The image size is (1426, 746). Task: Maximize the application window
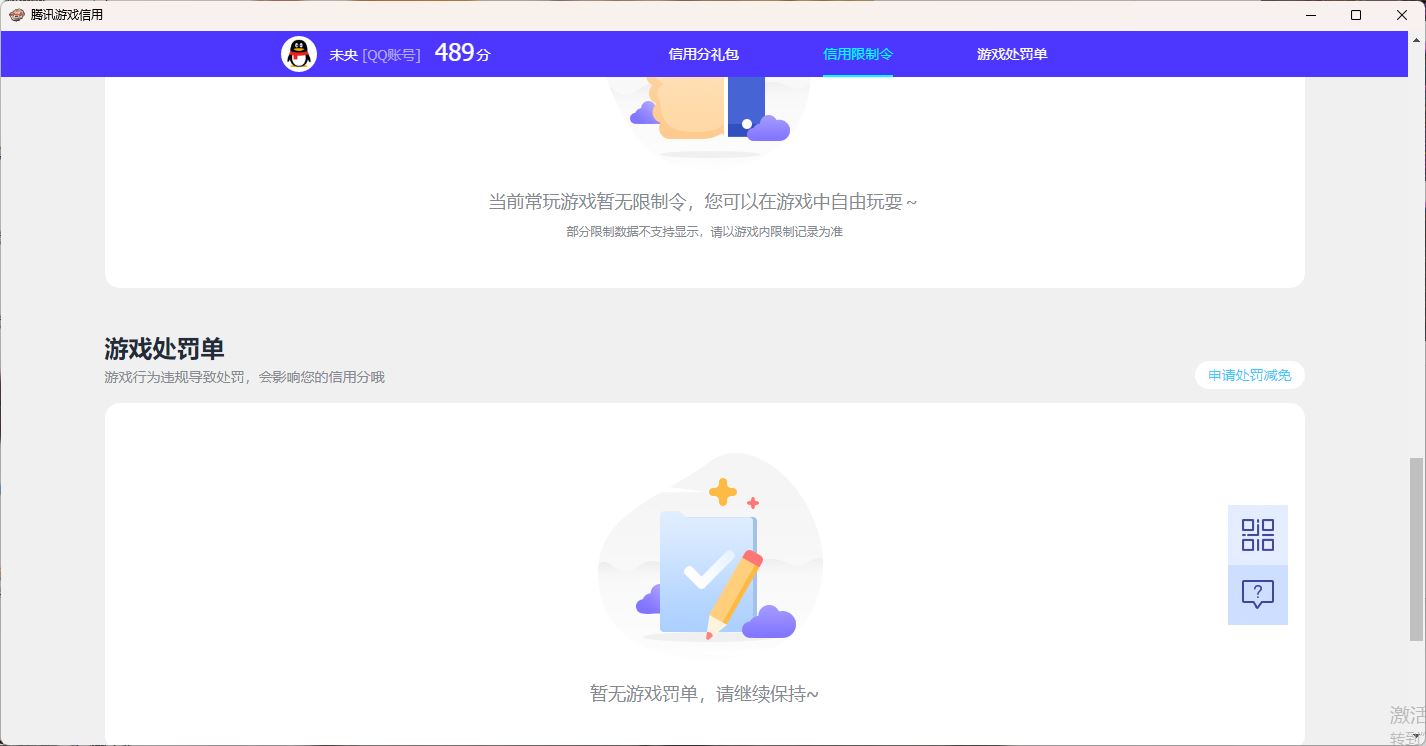[1356, 15]
